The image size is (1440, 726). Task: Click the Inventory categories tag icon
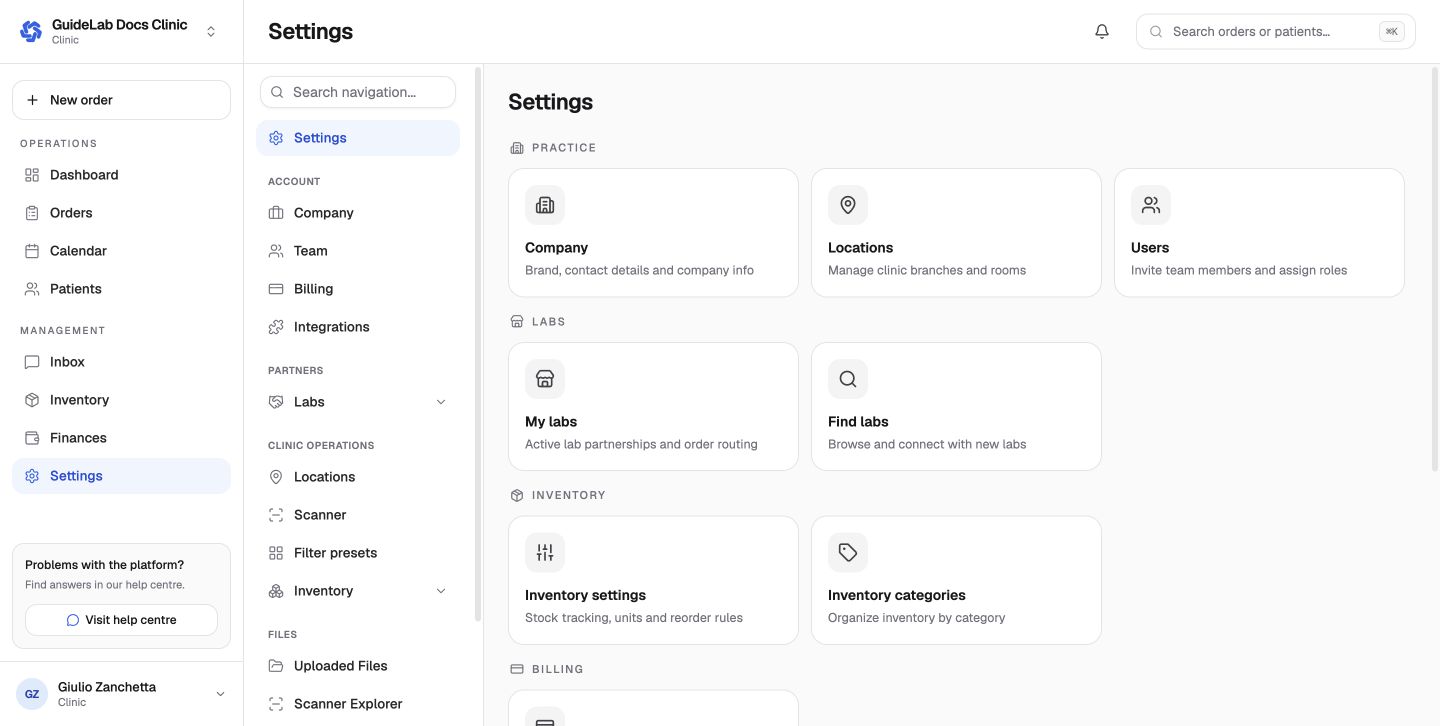coord(848,552)
